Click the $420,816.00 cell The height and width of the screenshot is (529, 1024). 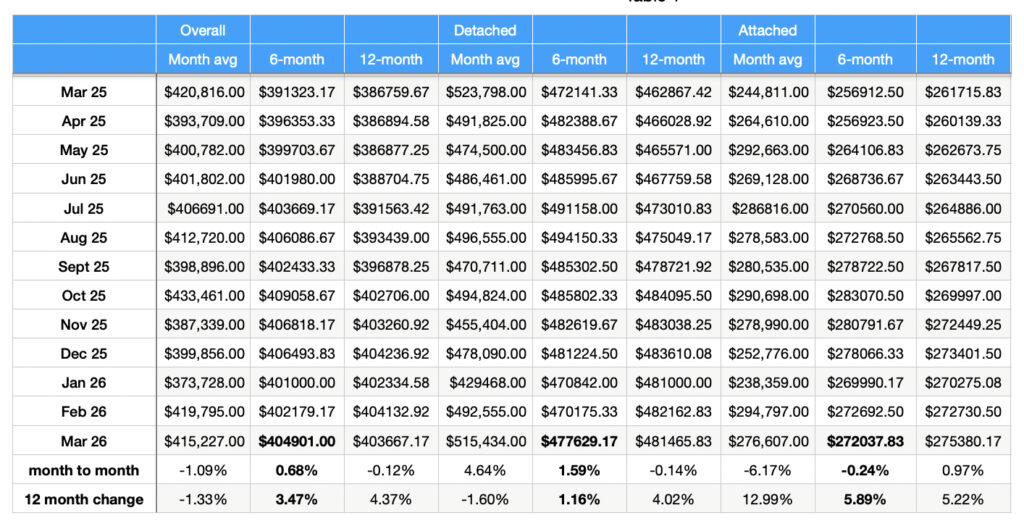coord(203,92)
